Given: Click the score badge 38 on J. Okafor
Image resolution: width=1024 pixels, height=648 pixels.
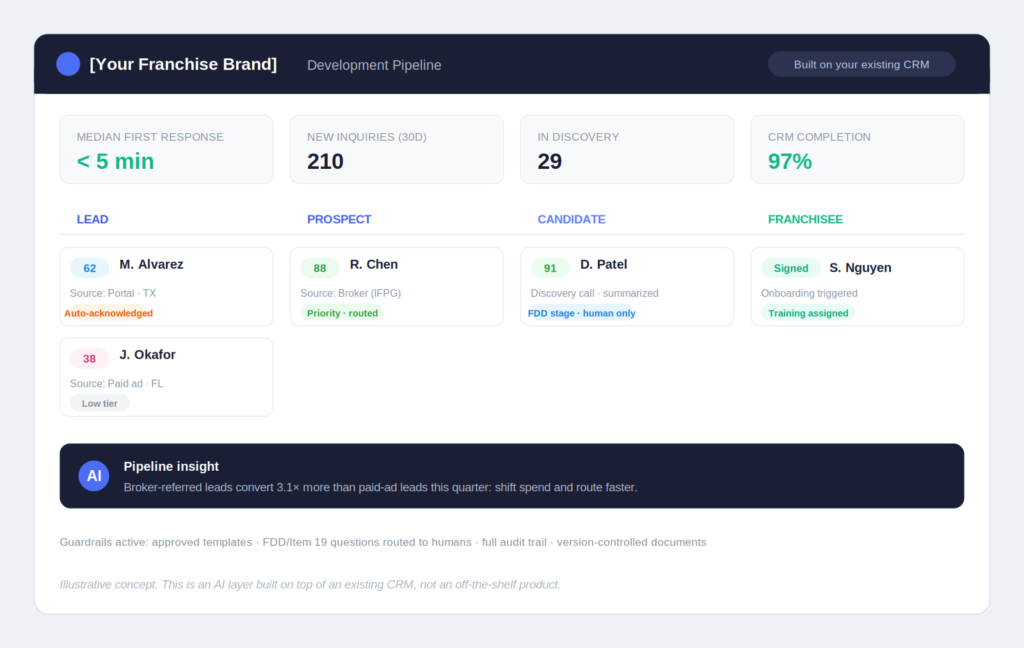Looking at the screenshot, I should (89, 359).
